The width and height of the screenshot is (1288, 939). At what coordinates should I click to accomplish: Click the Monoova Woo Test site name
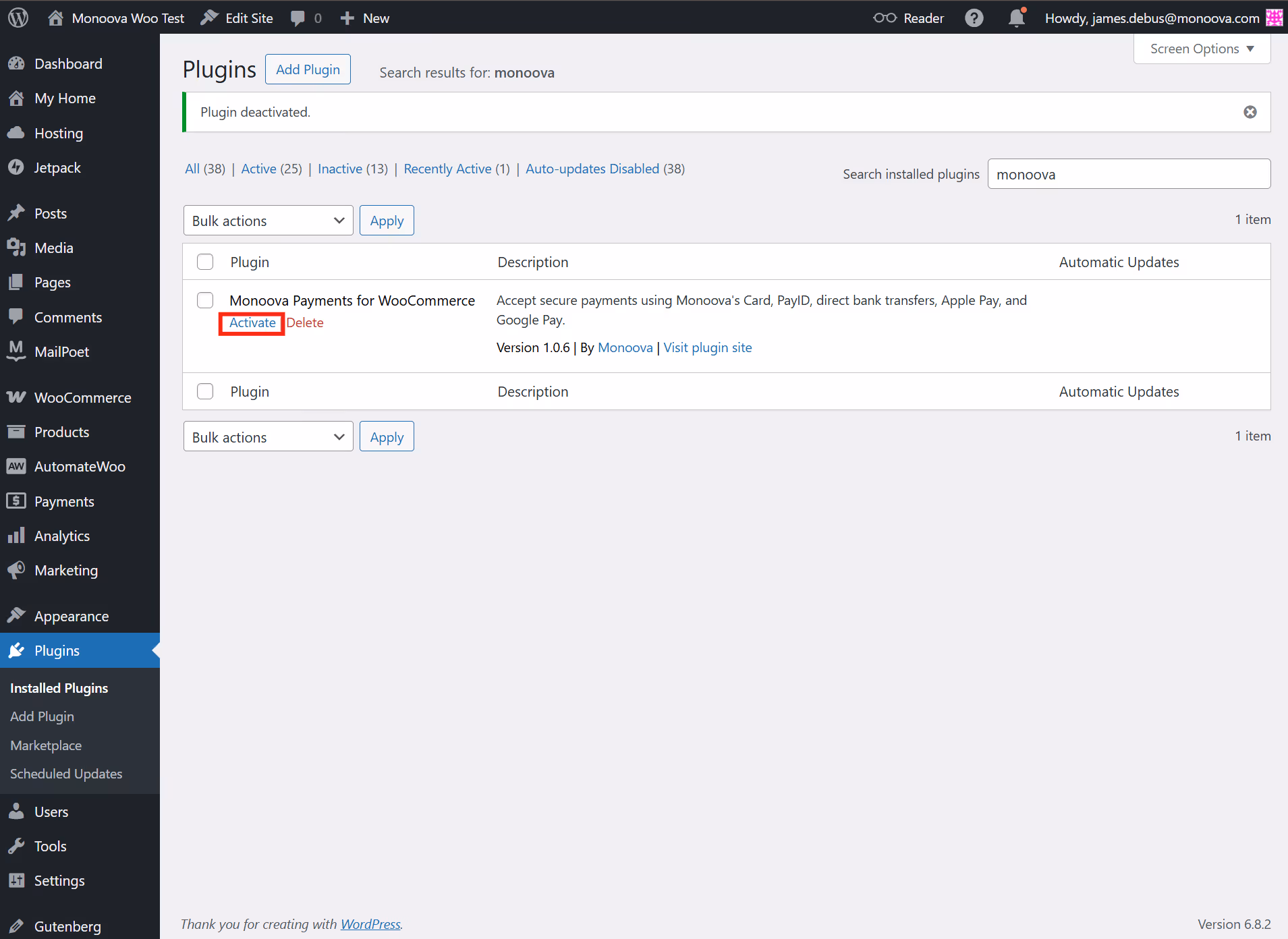click(x=128, y=18)
